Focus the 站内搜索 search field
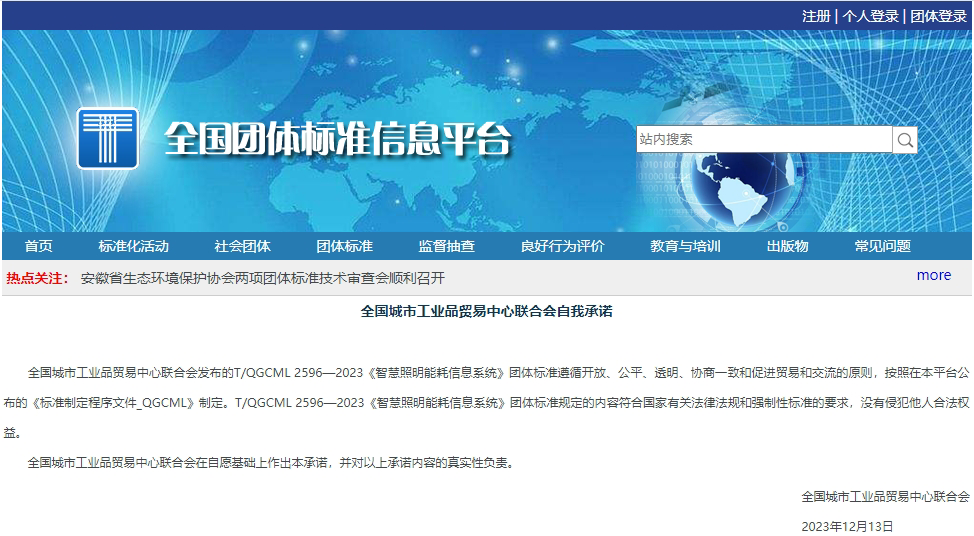 764,139
